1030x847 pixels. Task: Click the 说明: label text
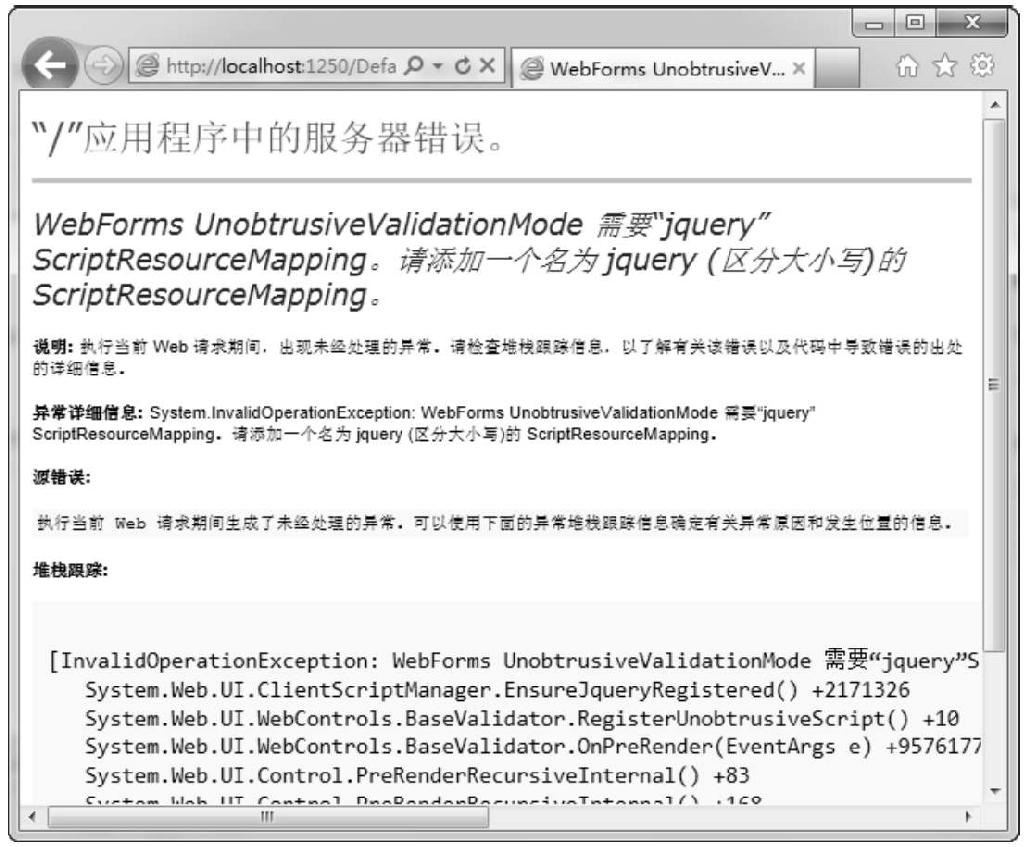click(x=53, y=346)
